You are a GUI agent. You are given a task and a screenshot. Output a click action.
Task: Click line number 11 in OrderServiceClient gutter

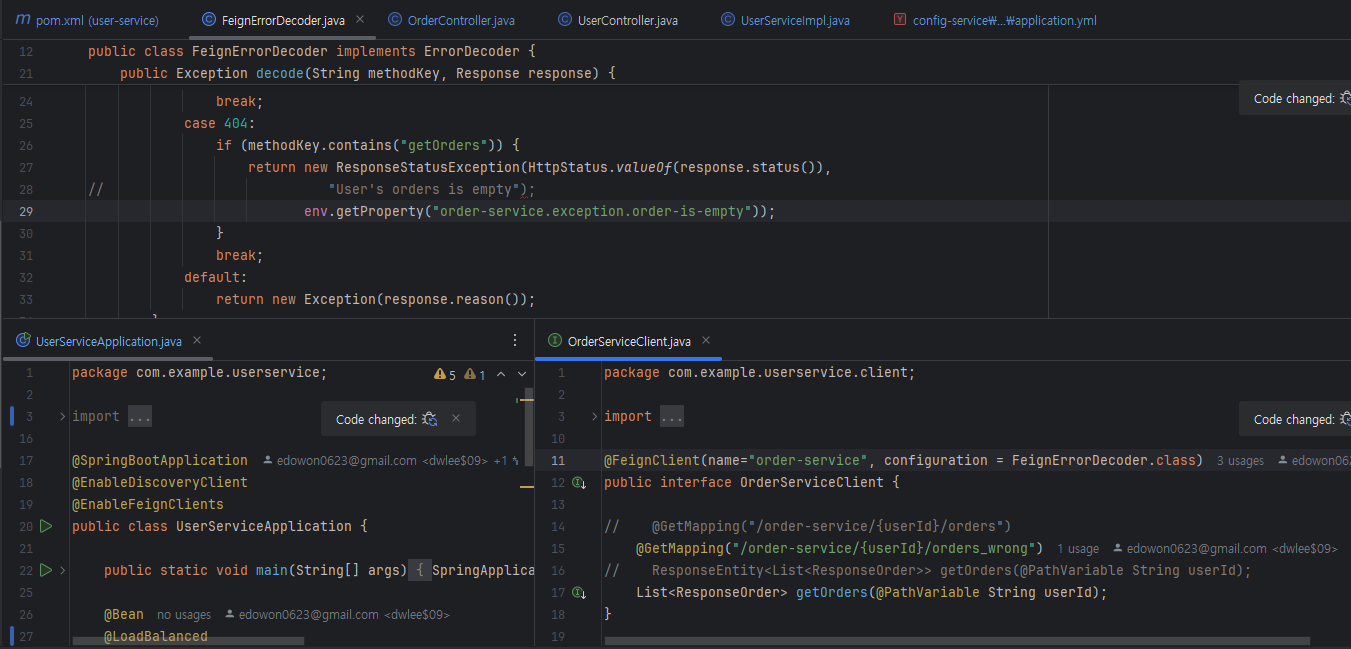558,461
